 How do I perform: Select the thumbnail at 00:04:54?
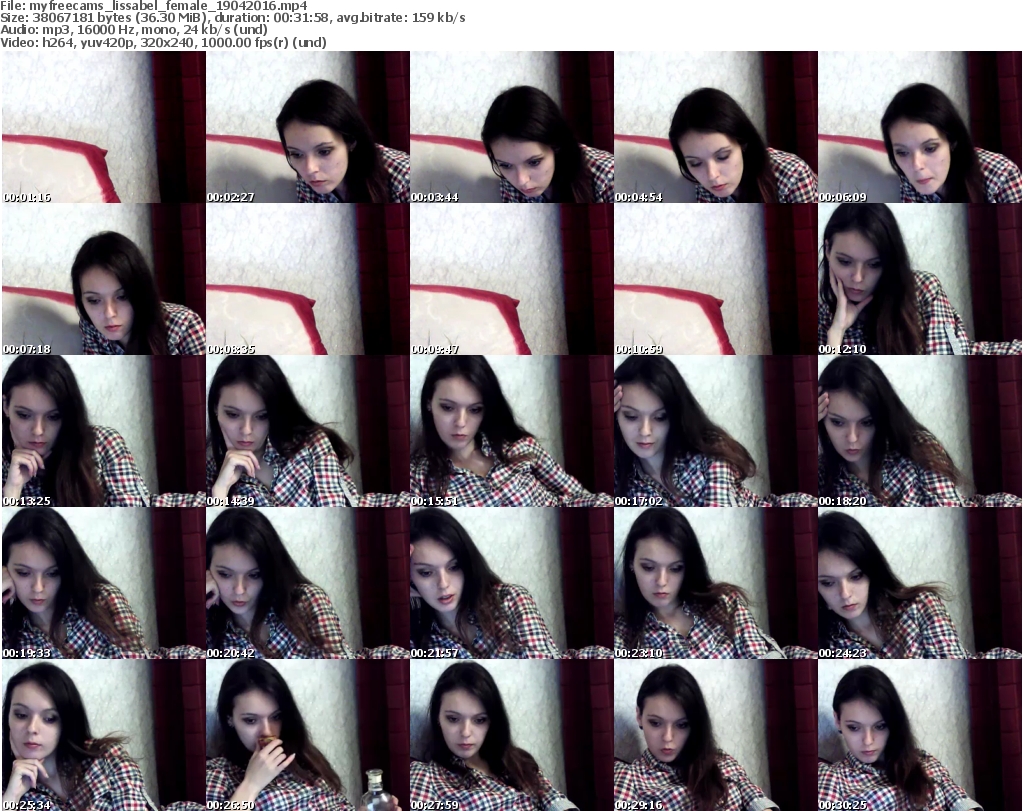point(716,127)
